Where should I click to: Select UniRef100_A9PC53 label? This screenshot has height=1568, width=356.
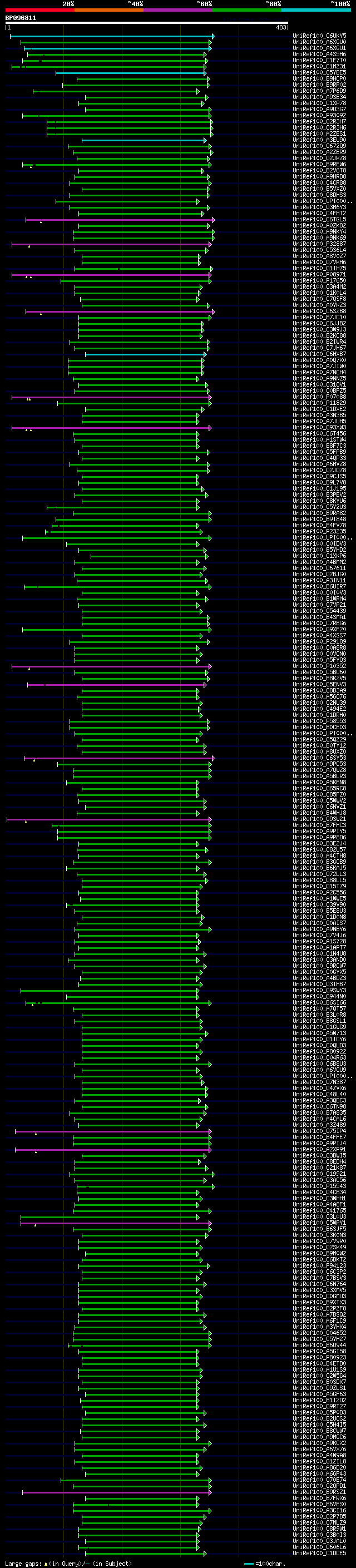pos(319,764)
